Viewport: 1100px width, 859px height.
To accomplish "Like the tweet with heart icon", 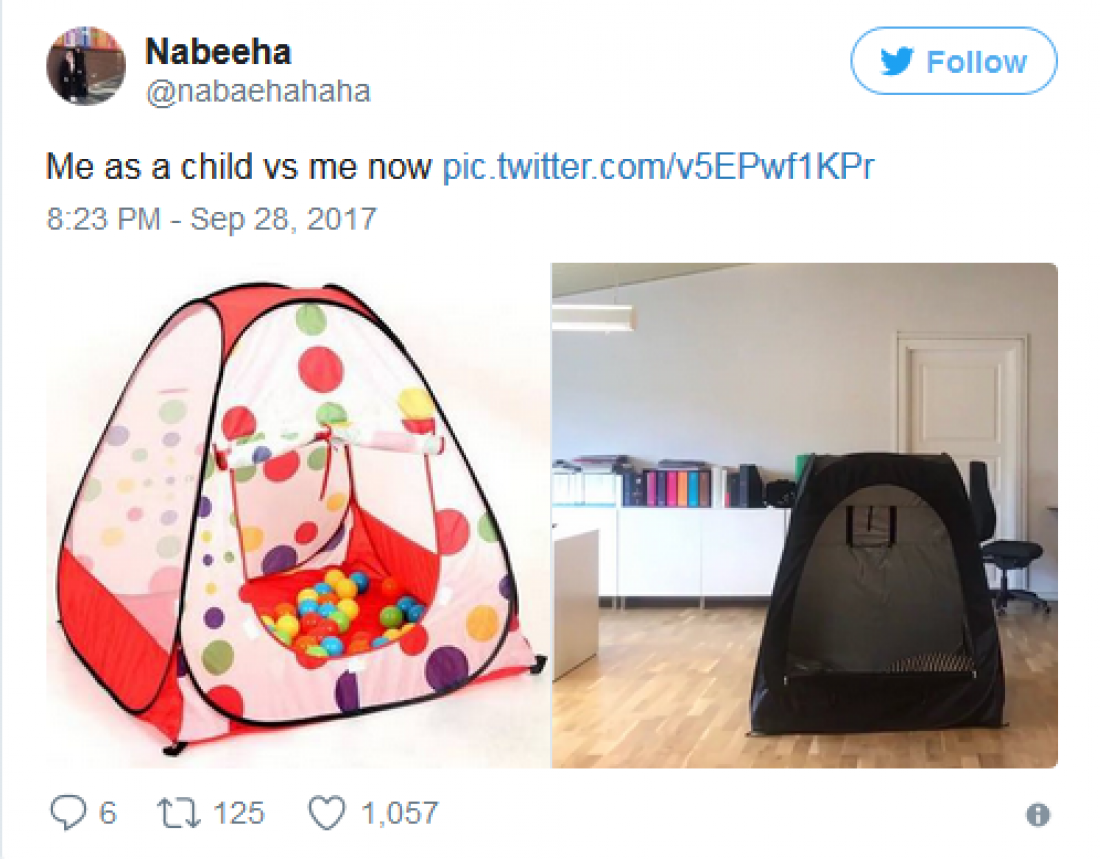I will [x=327, y=813].
